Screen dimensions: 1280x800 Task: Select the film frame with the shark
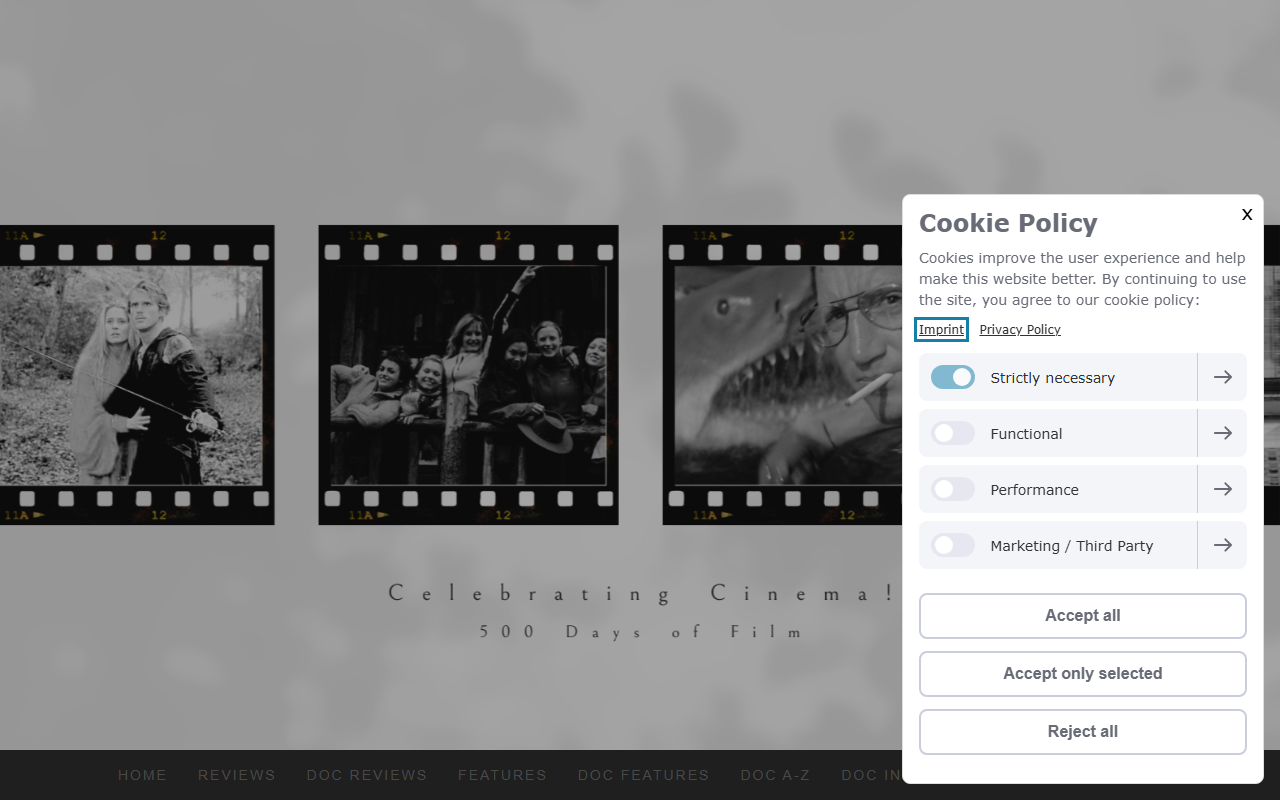(x=782, y=375)
